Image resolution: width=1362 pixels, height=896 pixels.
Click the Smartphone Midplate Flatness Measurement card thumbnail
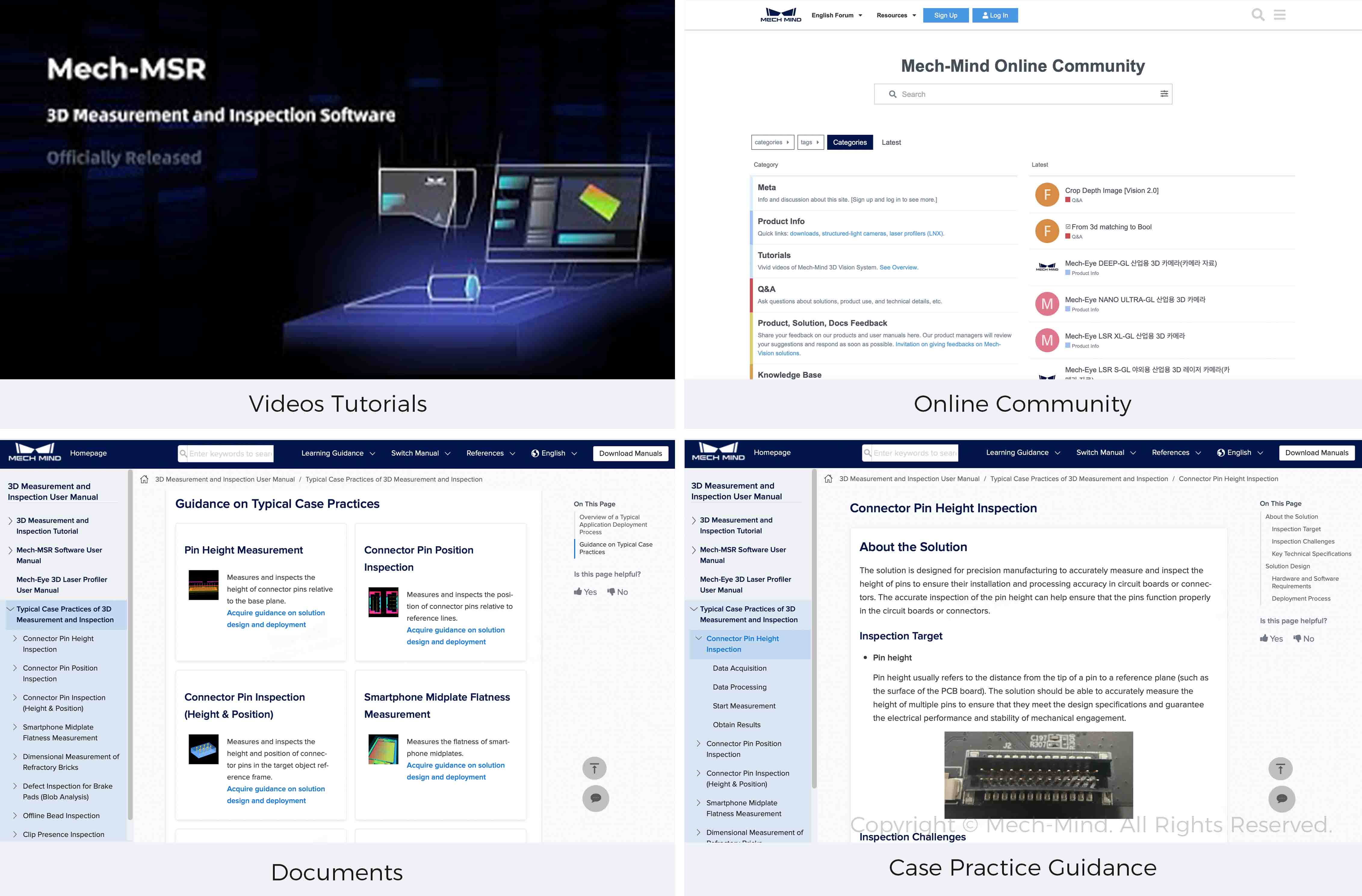click(383, 749)
